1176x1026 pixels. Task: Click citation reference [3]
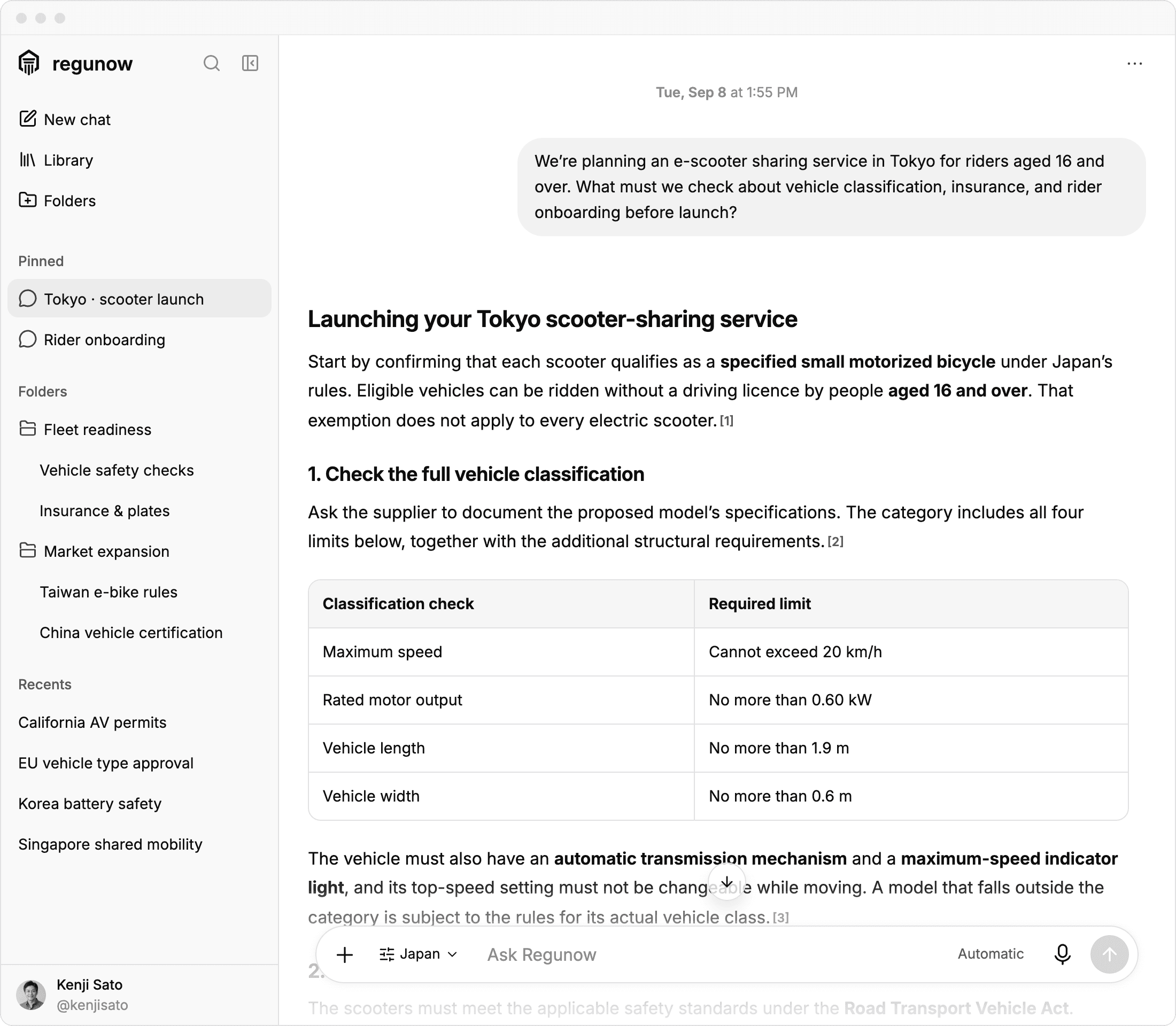pos(781,918)
